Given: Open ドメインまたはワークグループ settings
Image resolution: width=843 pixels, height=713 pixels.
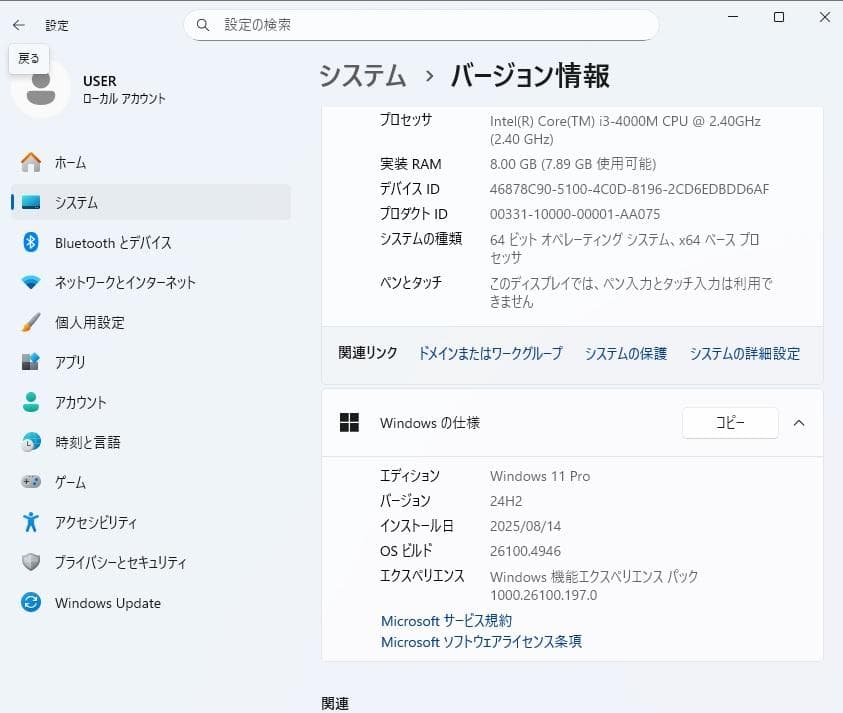Looking at the screenshot, I should [489, 353].
